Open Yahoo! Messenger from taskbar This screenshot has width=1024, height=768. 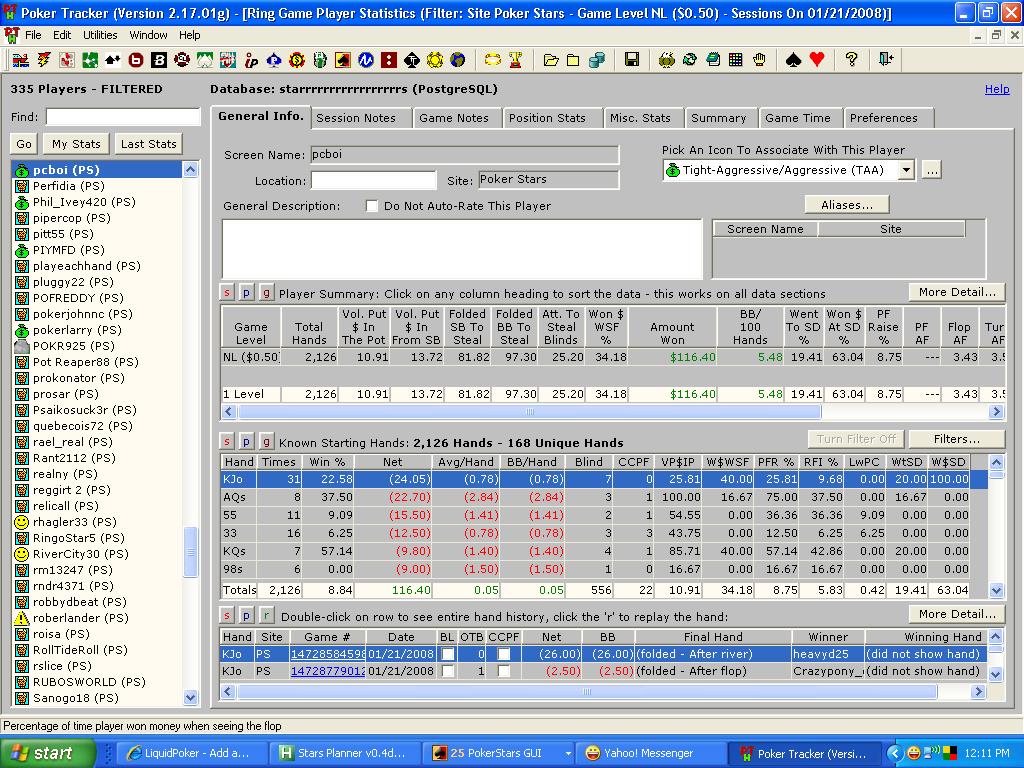[649, 753]
